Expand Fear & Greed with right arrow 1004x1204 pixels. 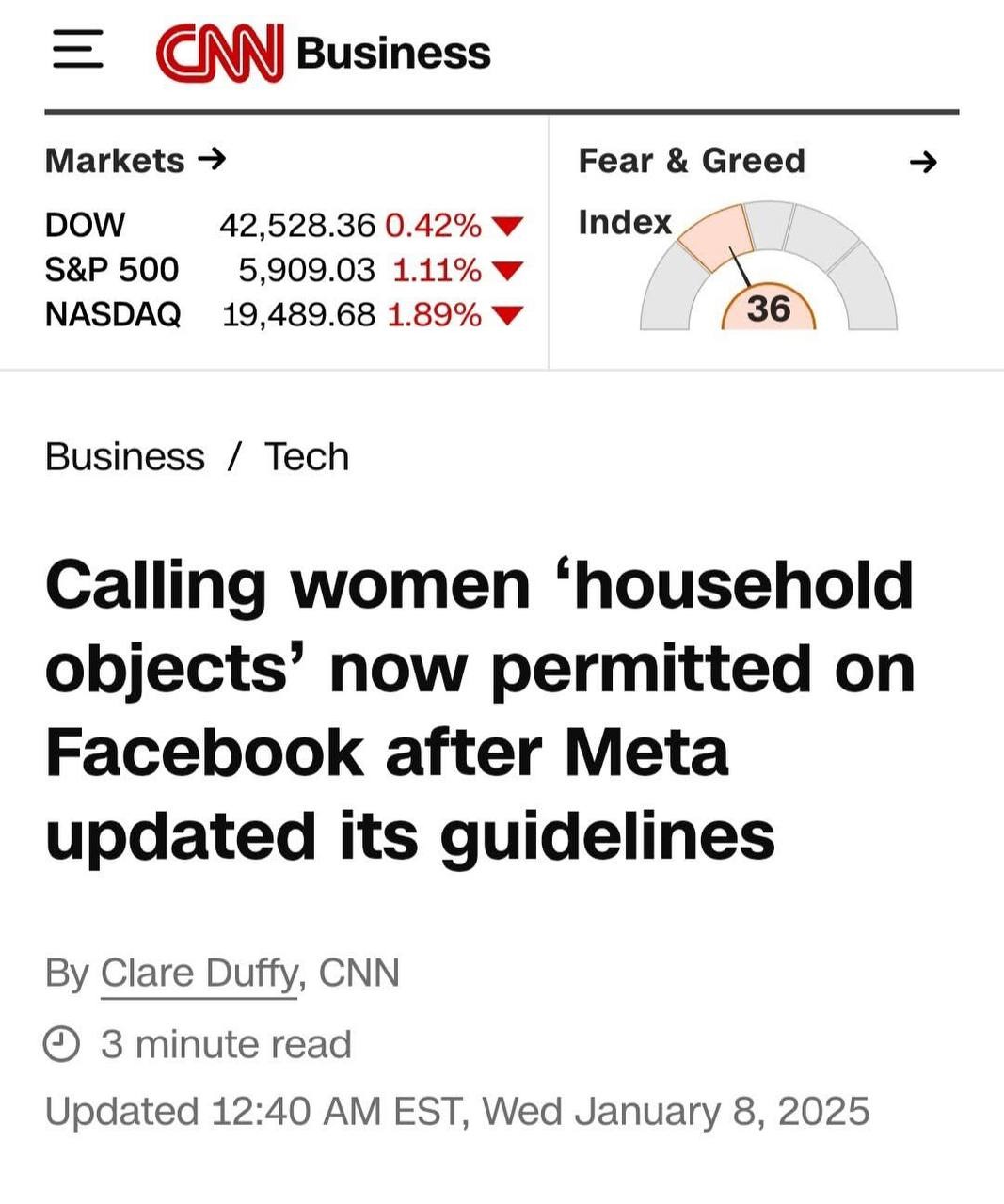[924, 163]
